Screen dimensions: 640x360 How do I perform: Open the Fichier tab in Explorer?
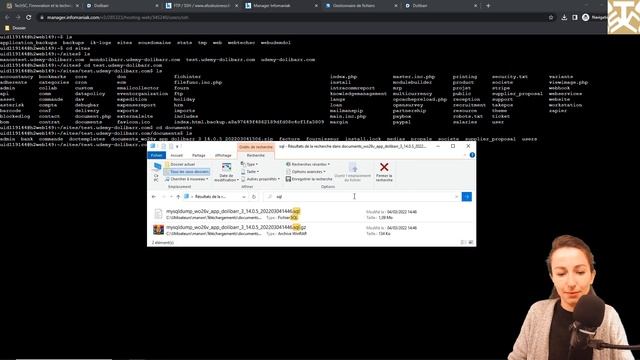[x=156, y=156]
